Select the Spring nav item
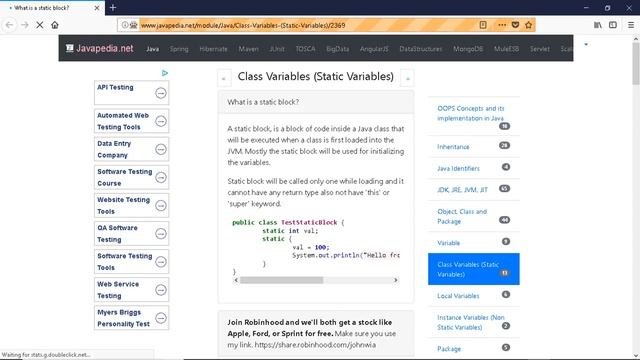 (179, 49)
